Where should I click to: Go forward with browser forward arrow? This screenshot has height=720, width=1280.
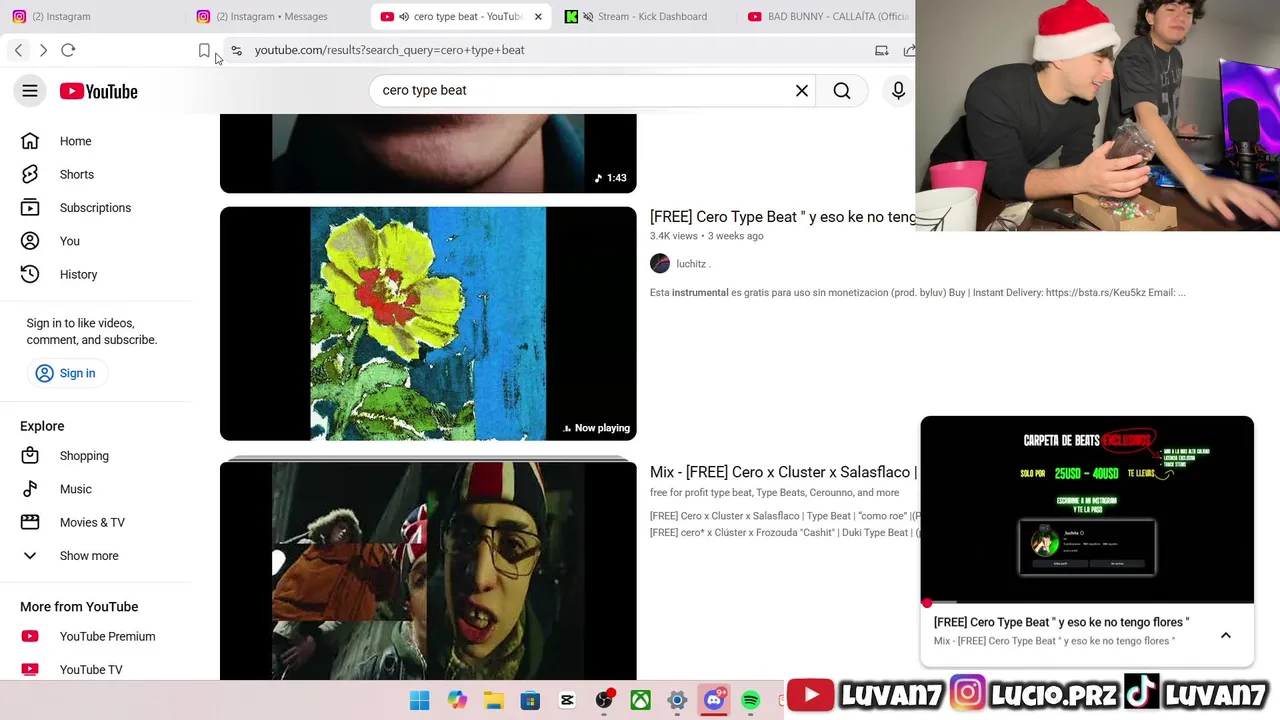point(43,50)
